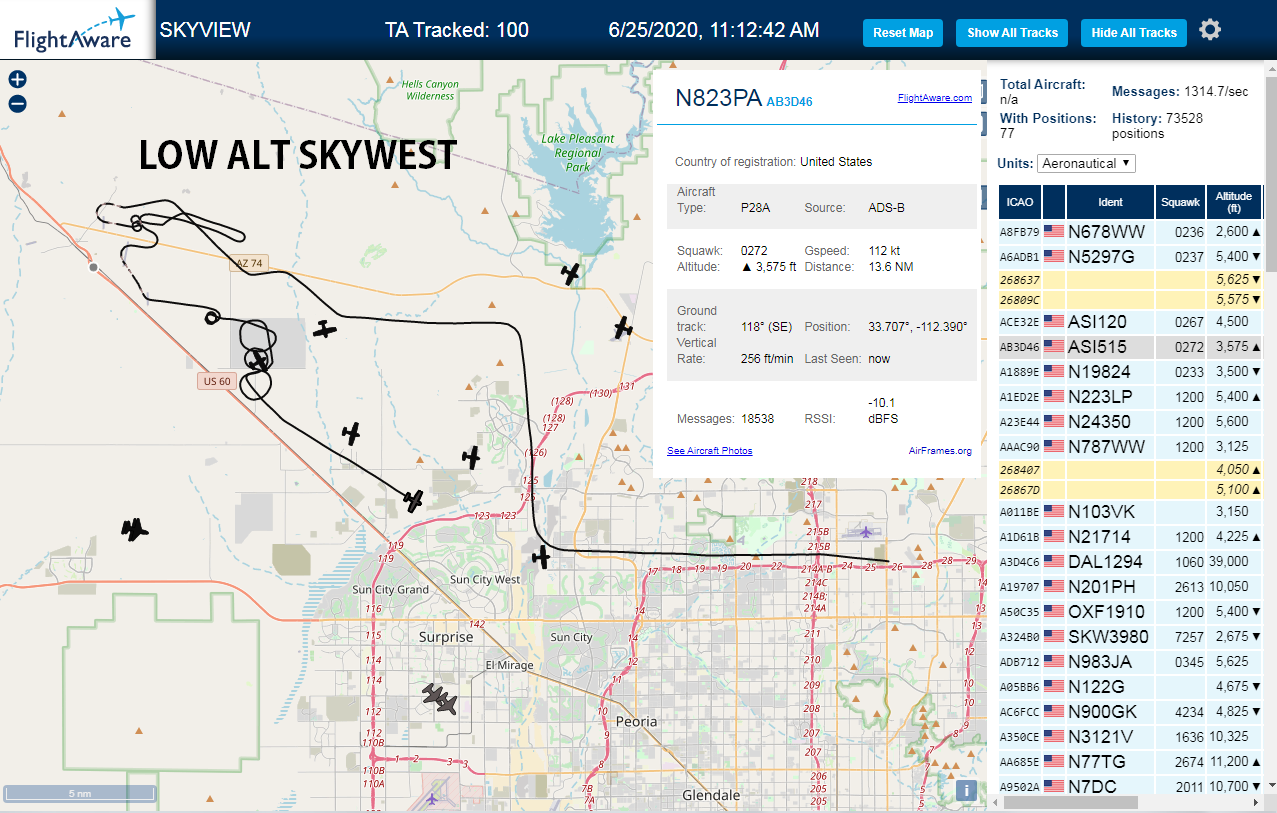Select the N900GK aircraft row
Screen dimensions: 1277x813
[1131, 712]
